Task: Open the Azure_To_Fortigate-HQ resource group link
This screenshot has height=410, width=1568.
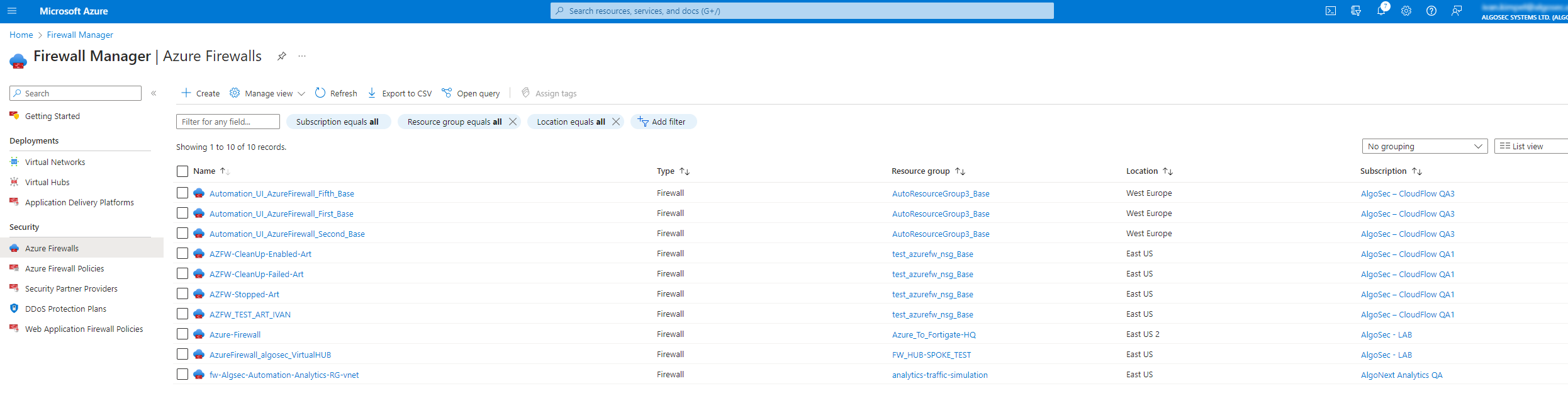Action: pyautogui.click(x=934, y=334)
